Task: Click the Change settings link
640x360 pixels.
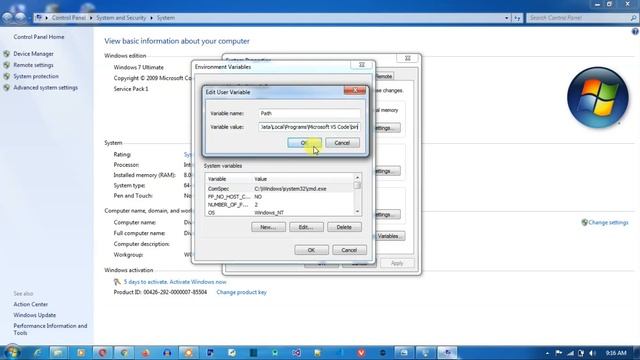Action: [608, 222]
